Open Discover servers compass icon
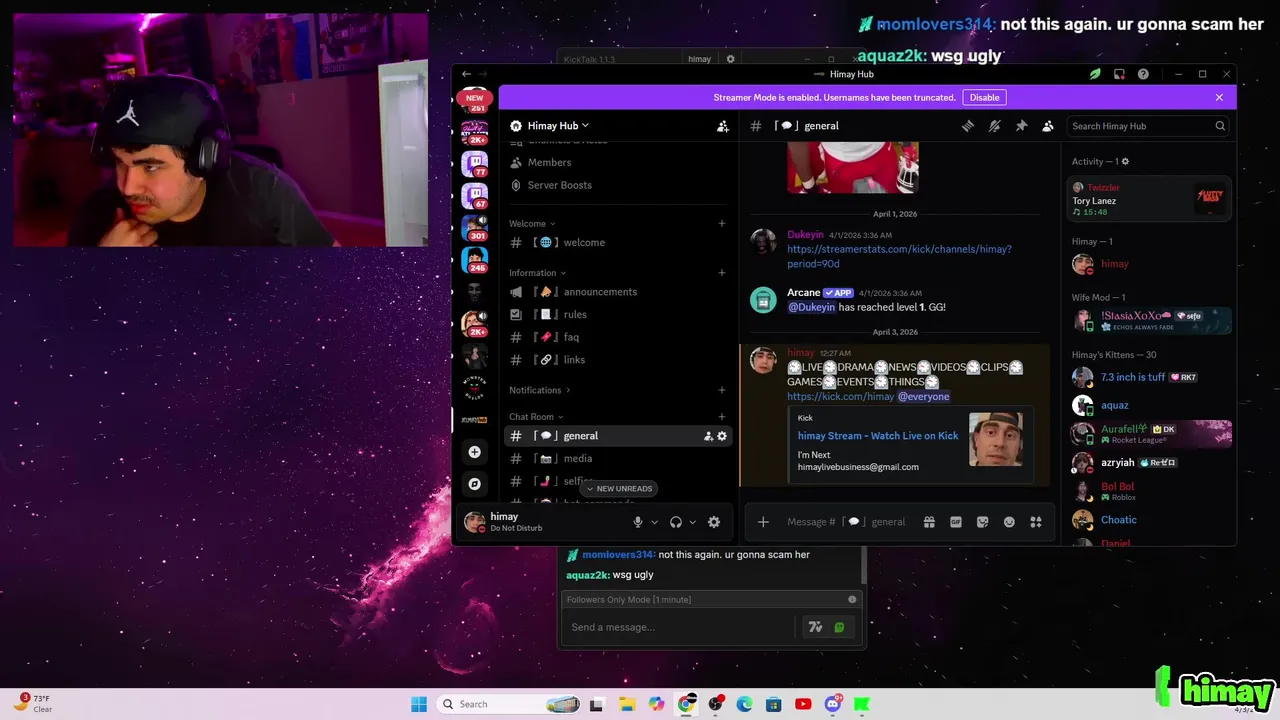Image resolution: width=1280 pixels, height=720 pixels. [x=475, y=484]
